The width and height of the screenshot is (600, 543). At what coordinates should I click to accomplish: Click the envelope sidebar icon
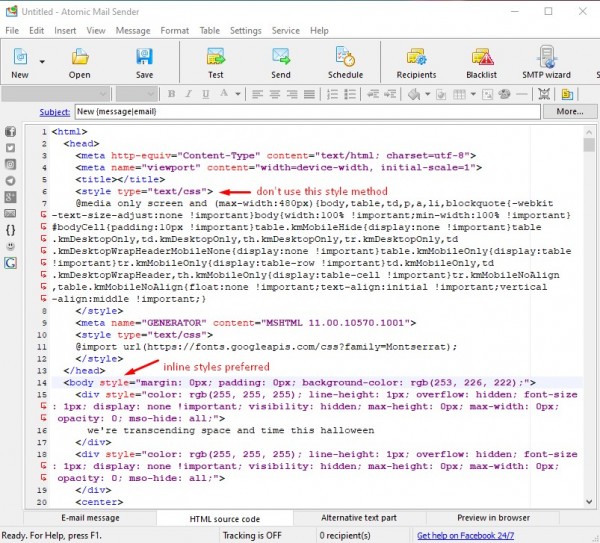[10, 214]
